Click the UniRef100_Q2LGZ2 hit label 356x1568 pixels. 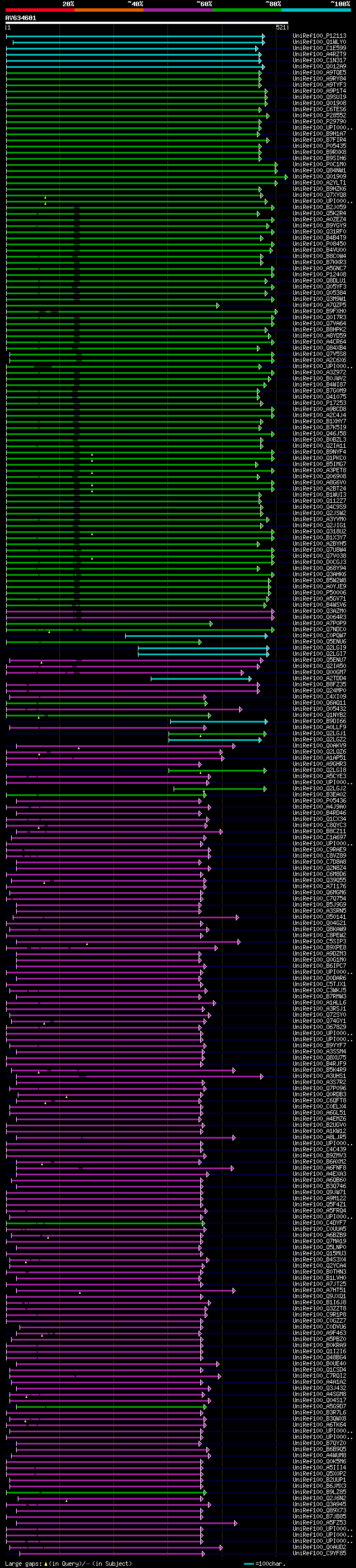pyautogui.click(x=319, y=740)
